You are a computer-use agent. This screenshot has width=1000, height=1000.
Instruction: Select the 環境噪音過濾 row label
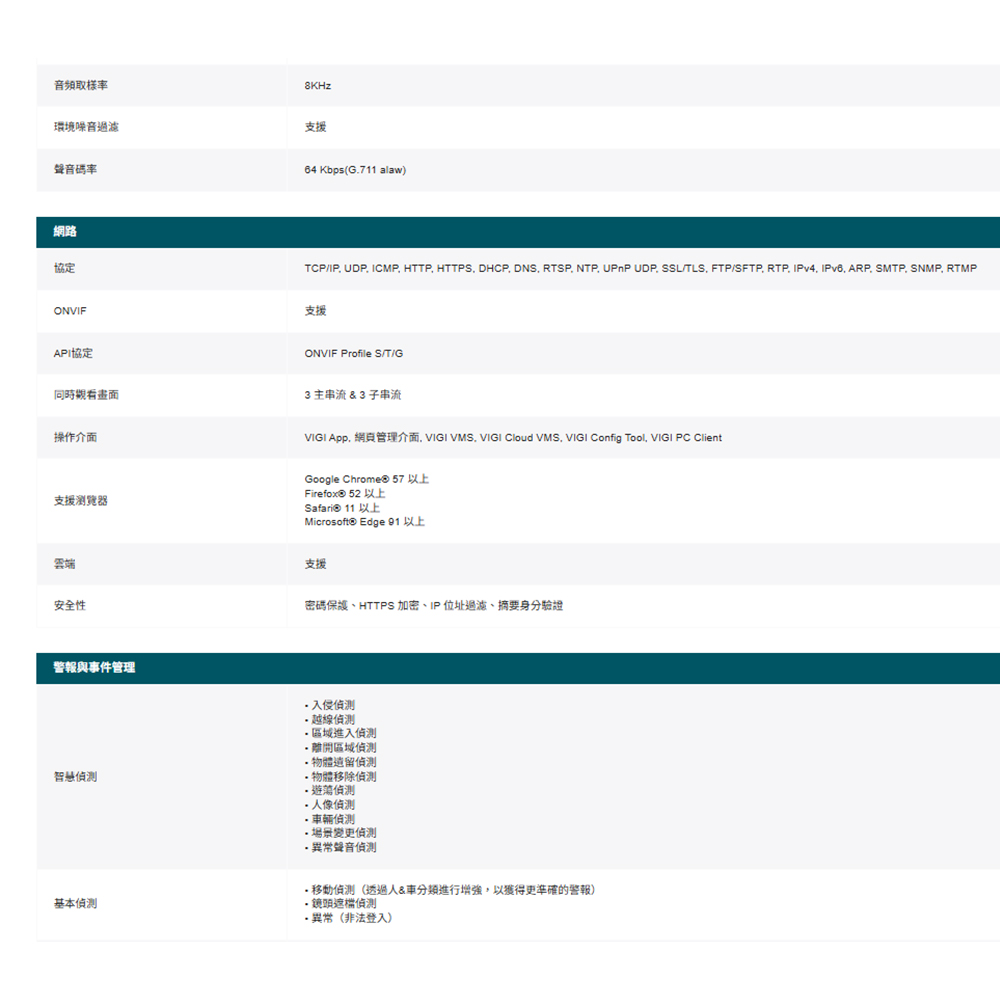coord(86,128)
